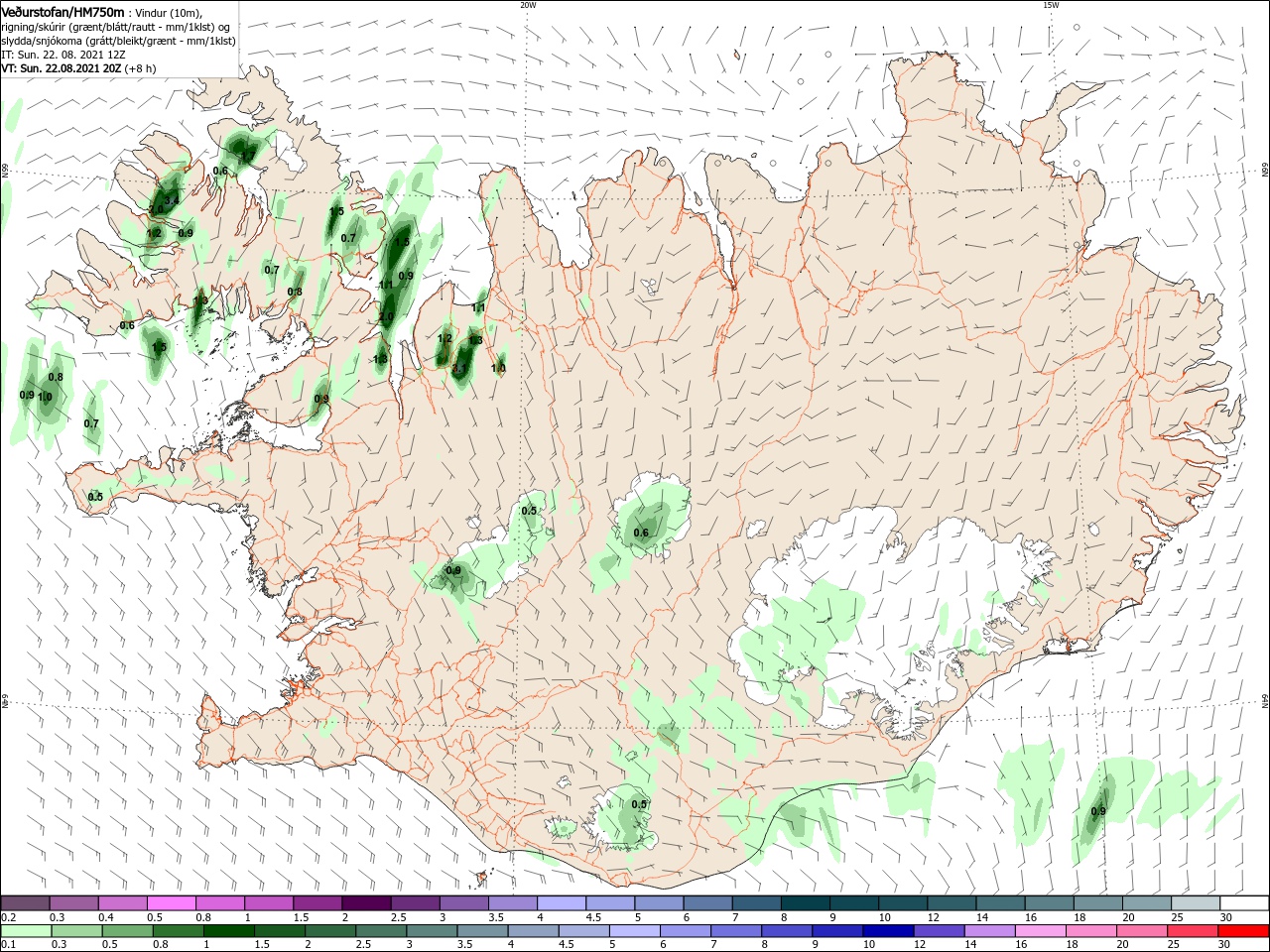Image resolution: width=1270 pixels, height=952 pixels.
Task: Pick the light lavender upper legend swatch at 4
Action: [562, 903]
